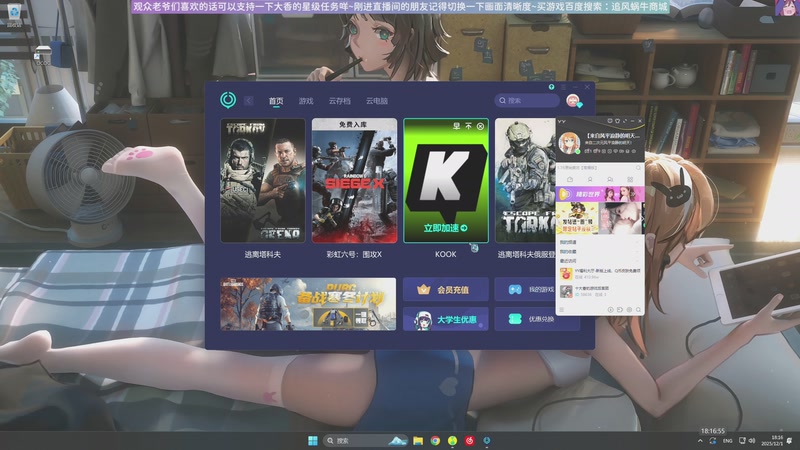This screenshot has height=450, width=800.
Task: Click the YY search magnifier icon
Action: point(638,167)
